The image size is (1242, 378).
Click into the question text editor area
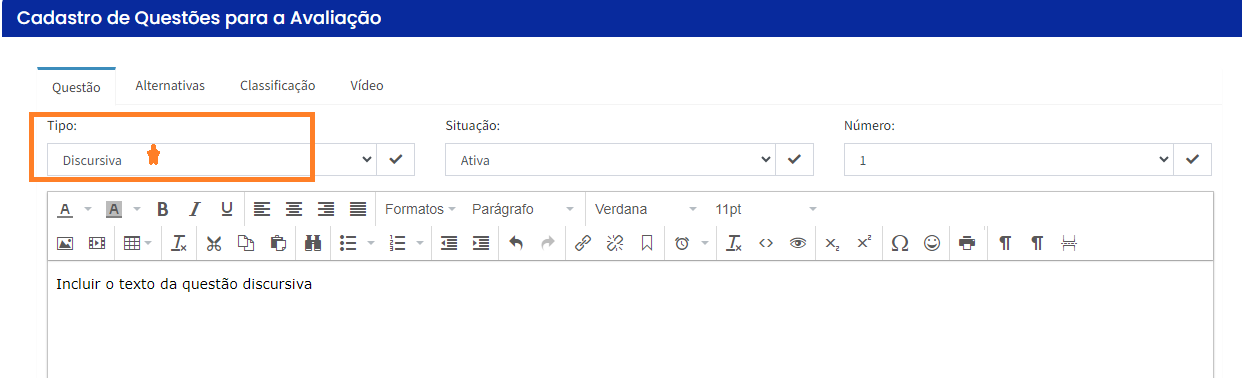click(x=630, y=320)
